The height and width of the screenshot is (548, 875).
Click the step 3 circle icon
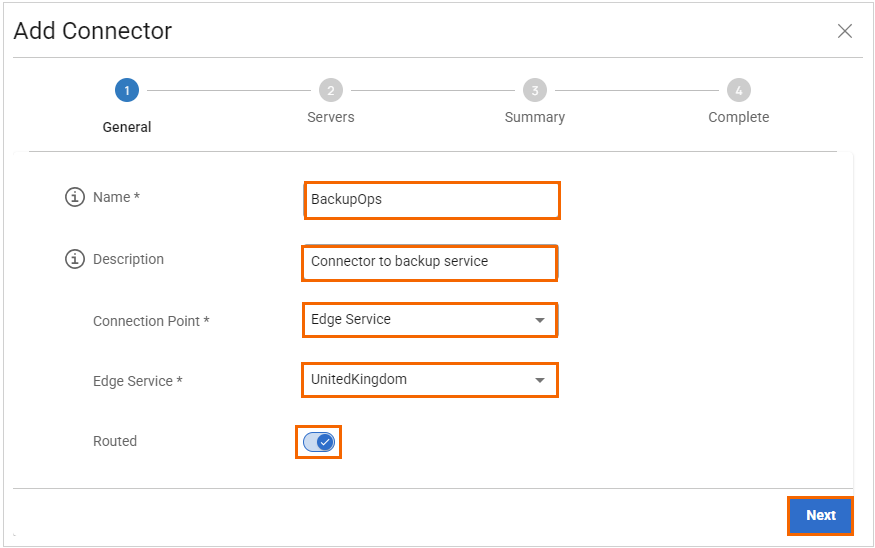click(x=534, y=91)
